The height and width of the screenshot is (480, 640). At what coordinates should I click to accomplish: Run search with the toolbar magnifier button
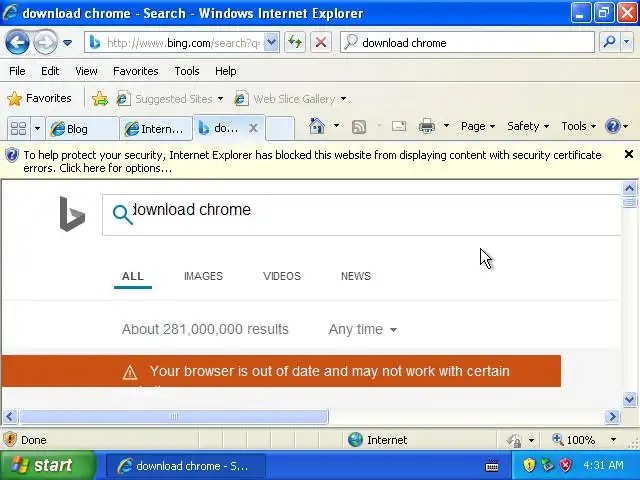609,42
